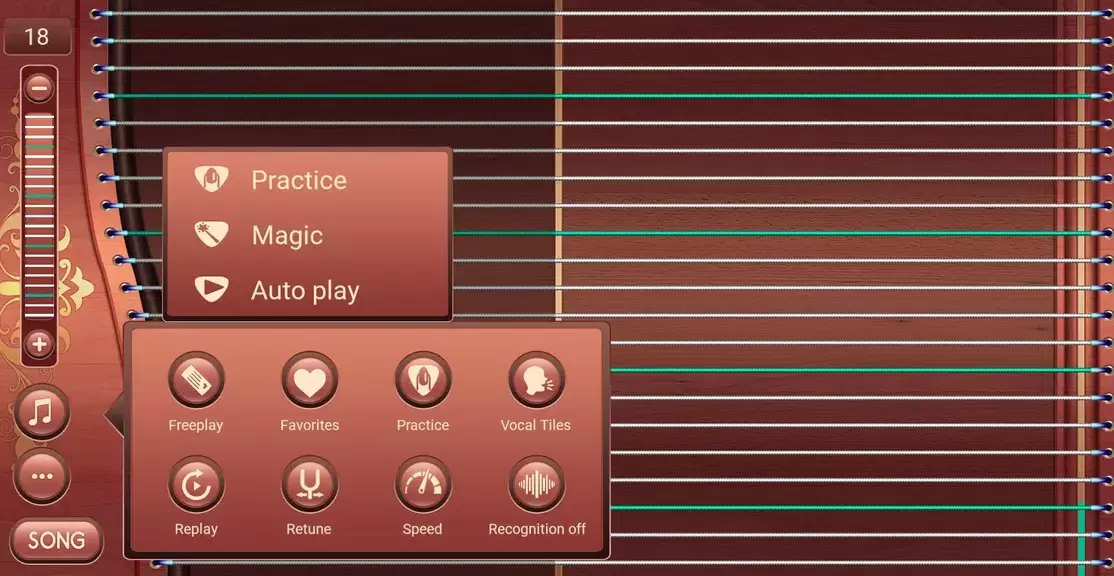This screenshot has height=576, width=1114.
Task: Open the Retune tuning fork icon
Action: click(309, 485)
